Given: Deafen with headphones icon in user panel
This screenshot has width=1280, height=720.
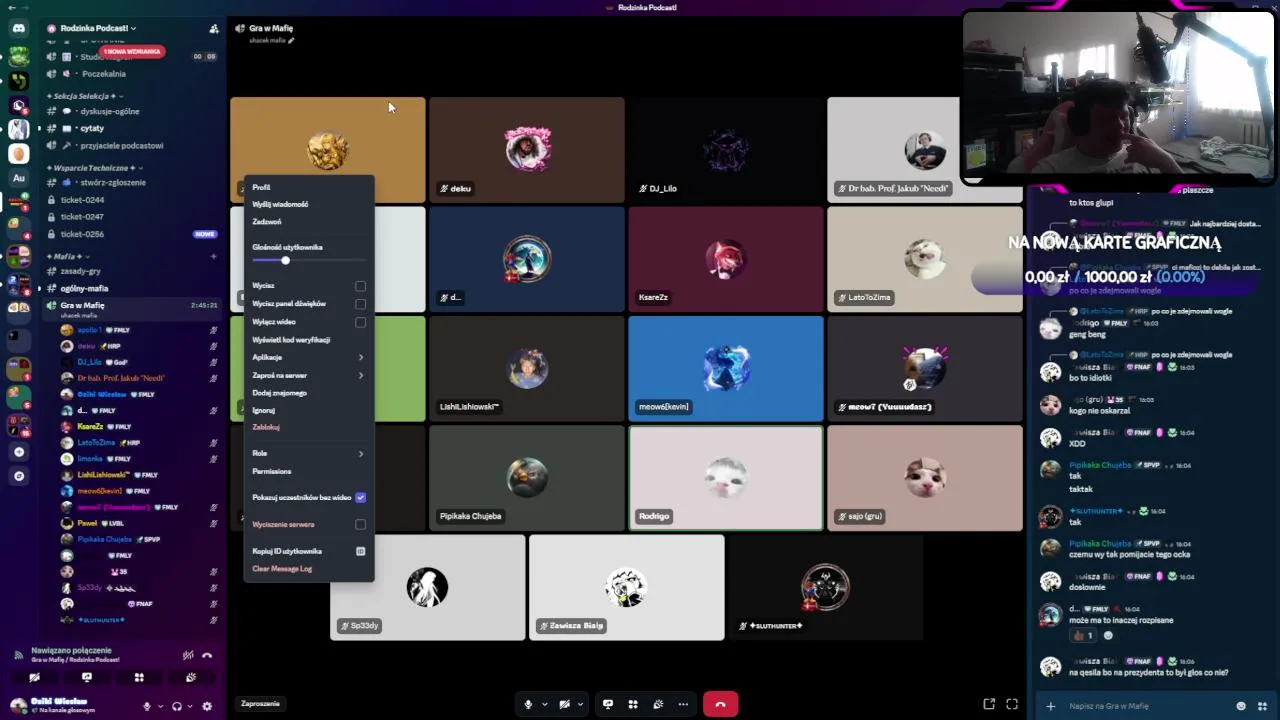Looking at the screenshot, I should pyautogui.click(x=177, y=706).
